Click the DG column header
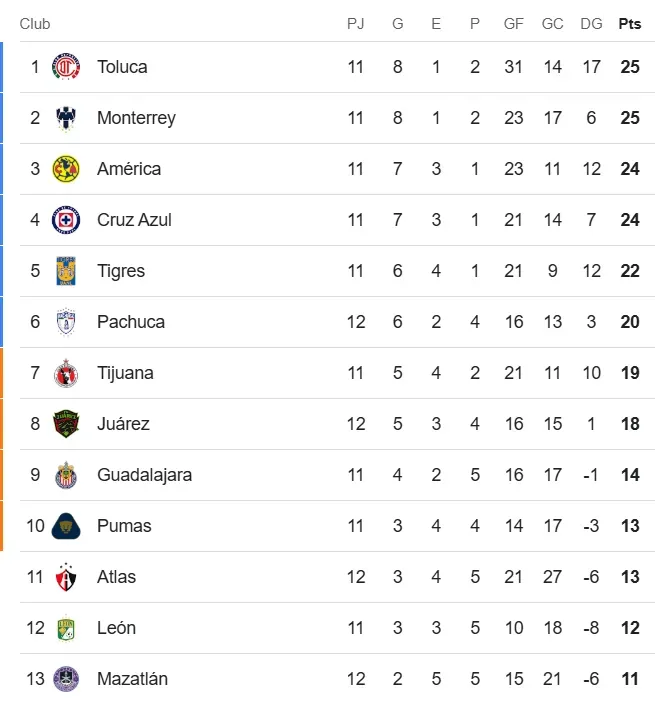Screen dimensions: 655x704 591,24
